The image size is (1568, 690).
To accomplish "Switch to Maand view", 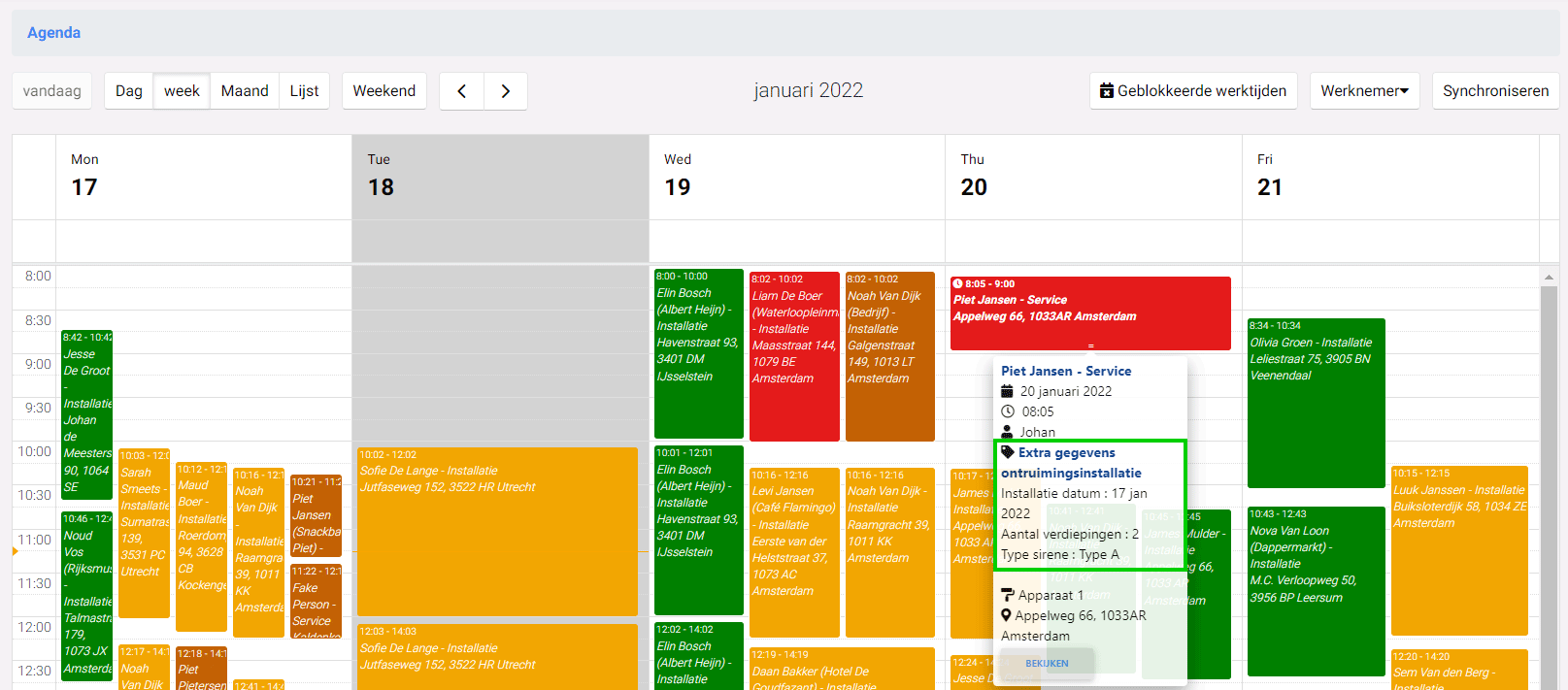I will (x=245, y=91).
